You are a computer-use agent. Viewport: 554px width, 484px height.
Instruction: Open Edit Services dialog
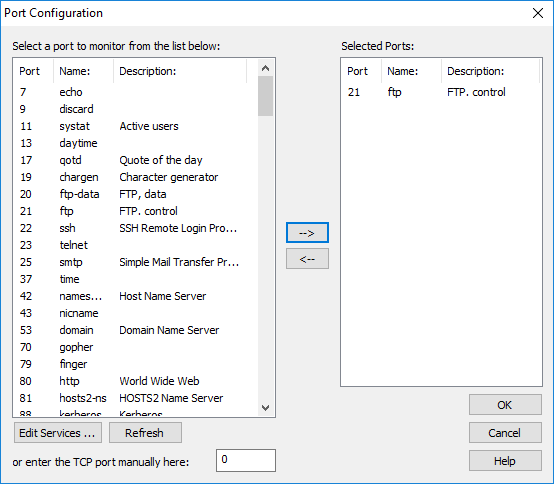(58, 433)
